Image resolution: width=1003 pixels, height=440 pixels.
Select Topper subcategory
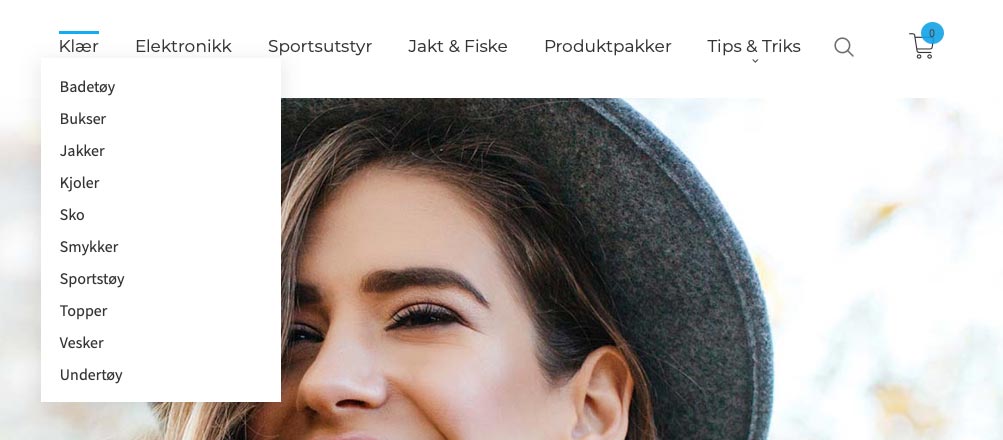pyautogui.click(x=84, y=311)
